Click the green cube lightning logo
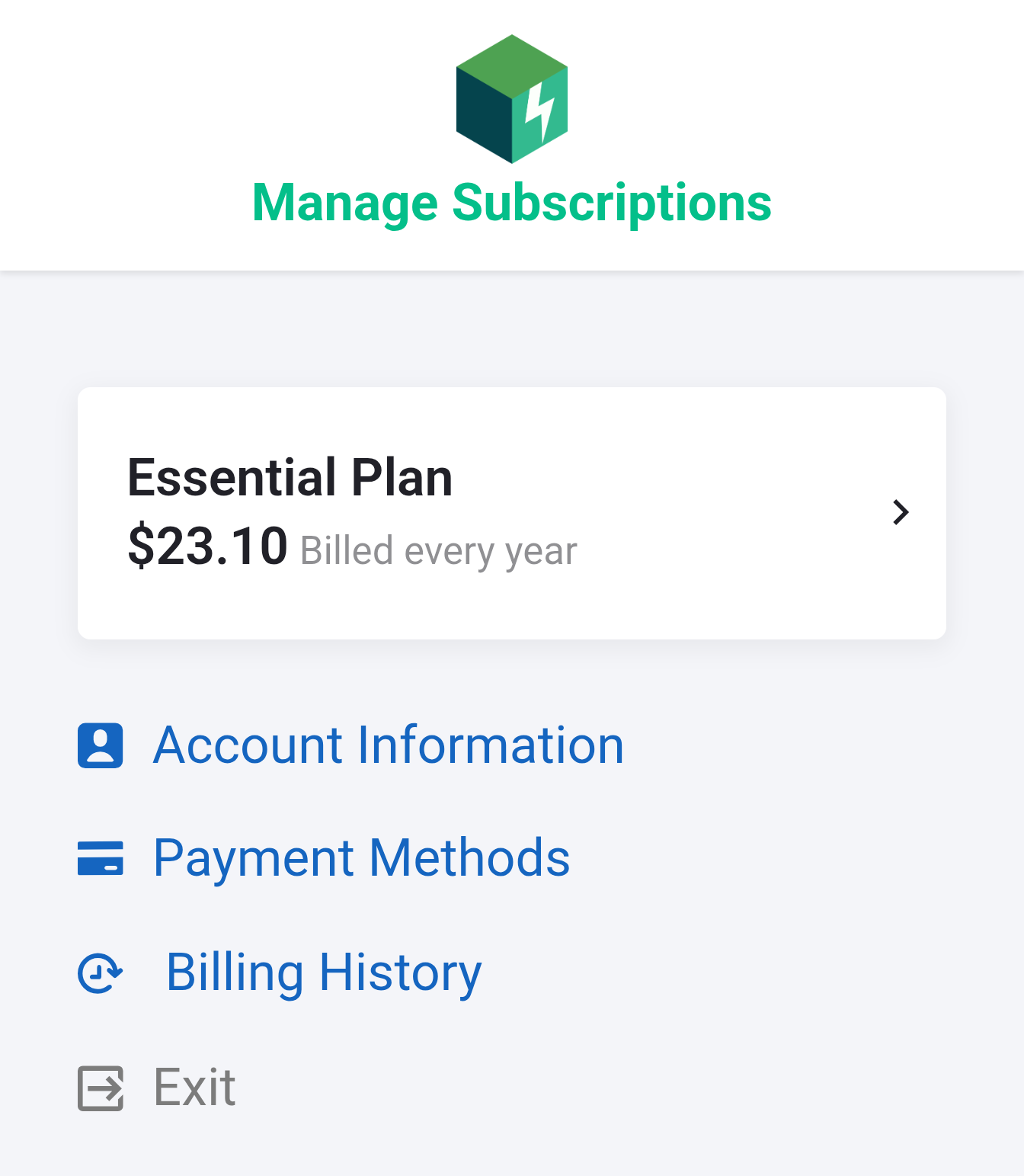This screenshot has height=1176, width=1024. (x=512, y=99)
